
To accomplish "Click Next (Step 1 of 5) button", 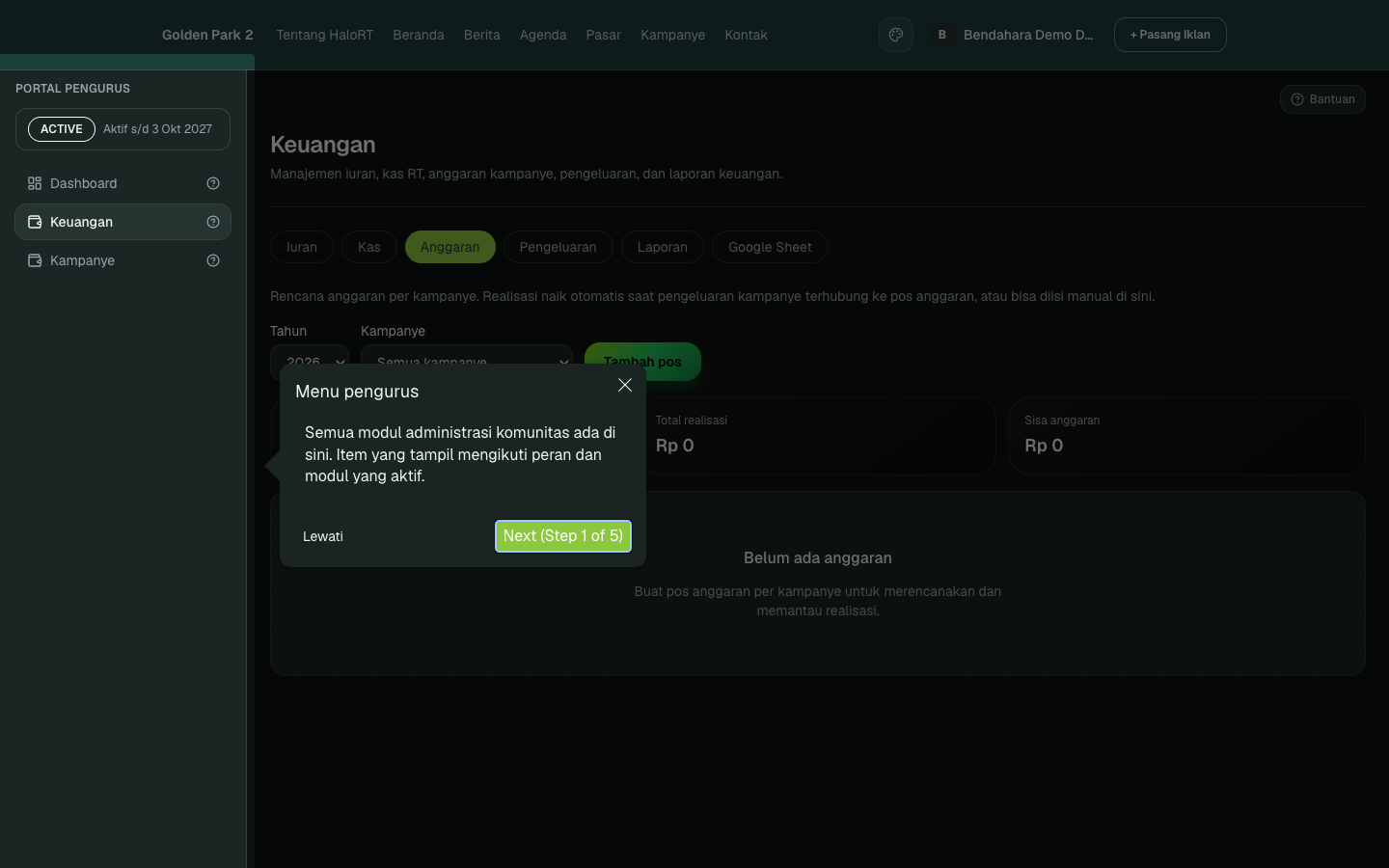I will pyautogui.click(x=563, y=536).
